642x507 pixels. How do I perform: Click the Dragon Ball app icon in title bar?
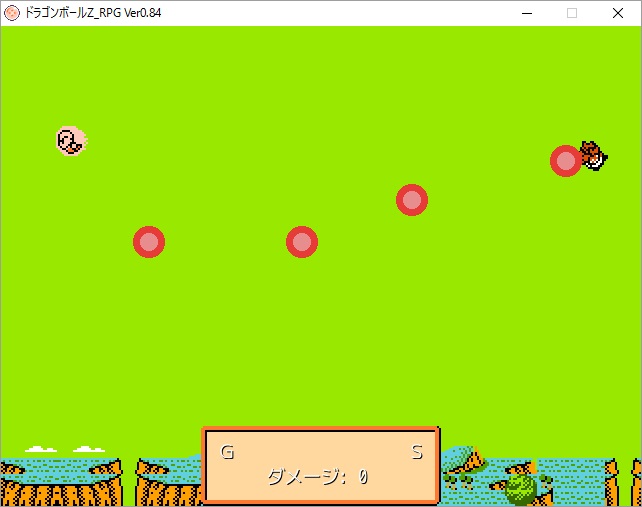pos(12,13)
